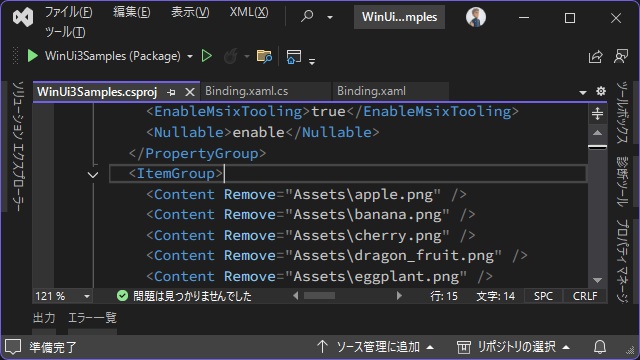The height and width of the screenshot is (360, 640).
Task: Open ソリューション エクスプローラー side panel
Action: point(18,146)
